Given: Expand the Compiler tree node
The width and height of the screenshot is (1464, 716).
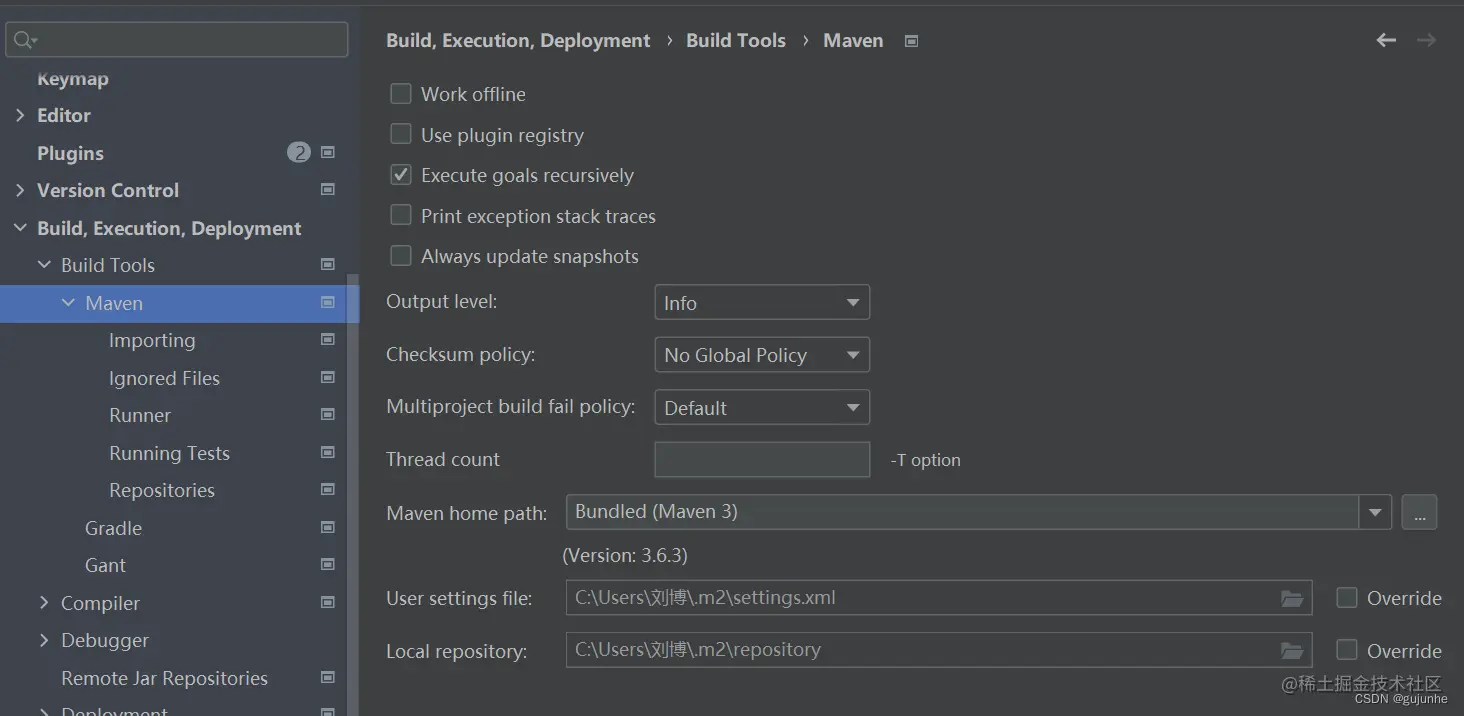Looking at the screenshot, I should pyautogui.click(x=44, y=603).
